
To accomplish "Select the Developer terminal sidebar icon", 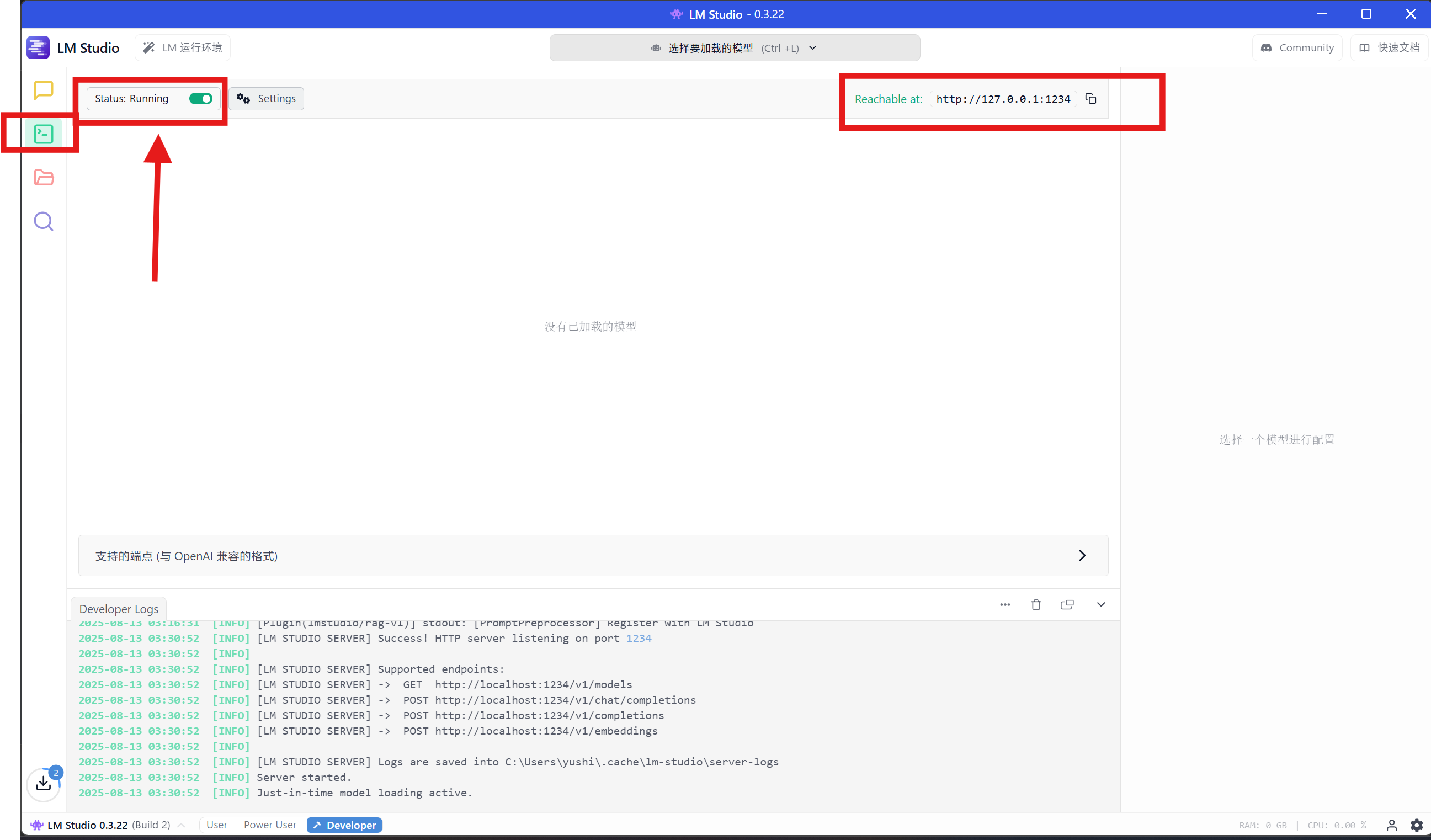I will click(x=43, y=134).
